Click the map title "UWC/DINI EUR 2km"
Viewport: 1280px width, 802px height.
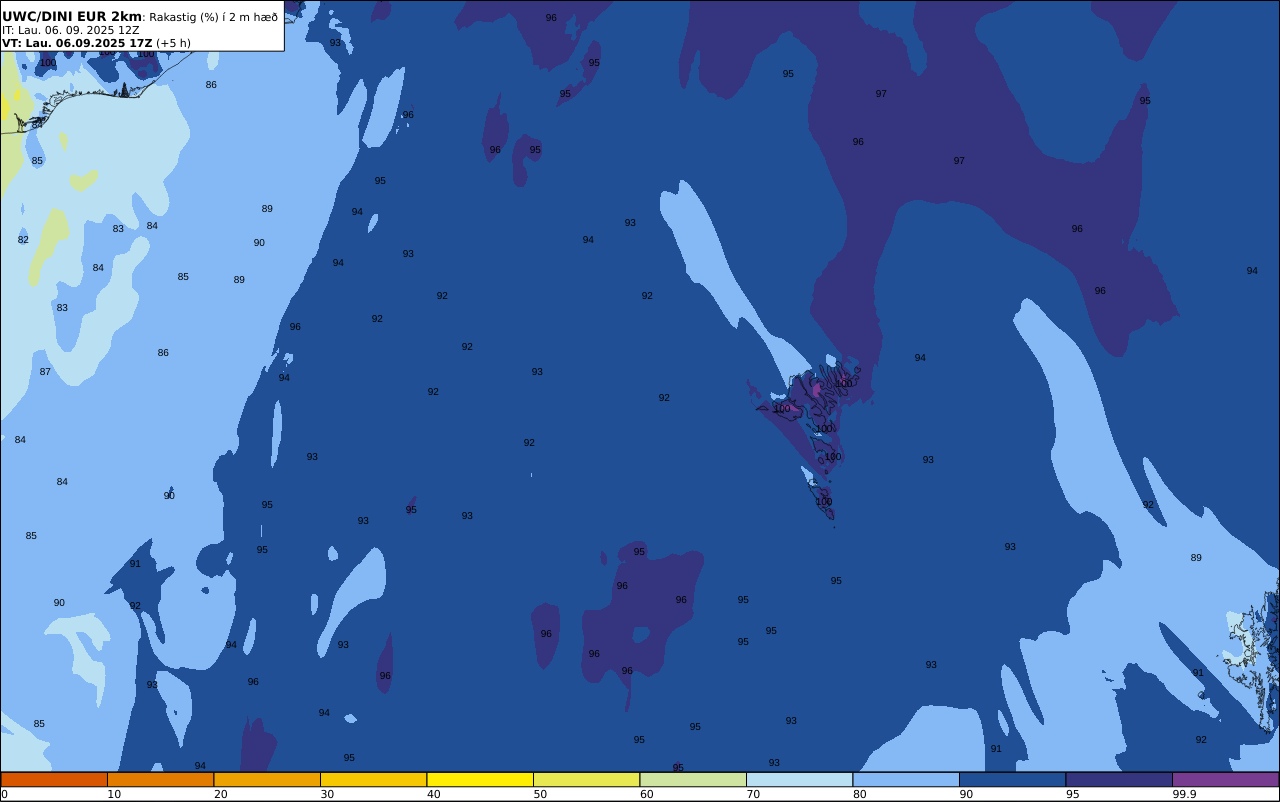point(72,17)
